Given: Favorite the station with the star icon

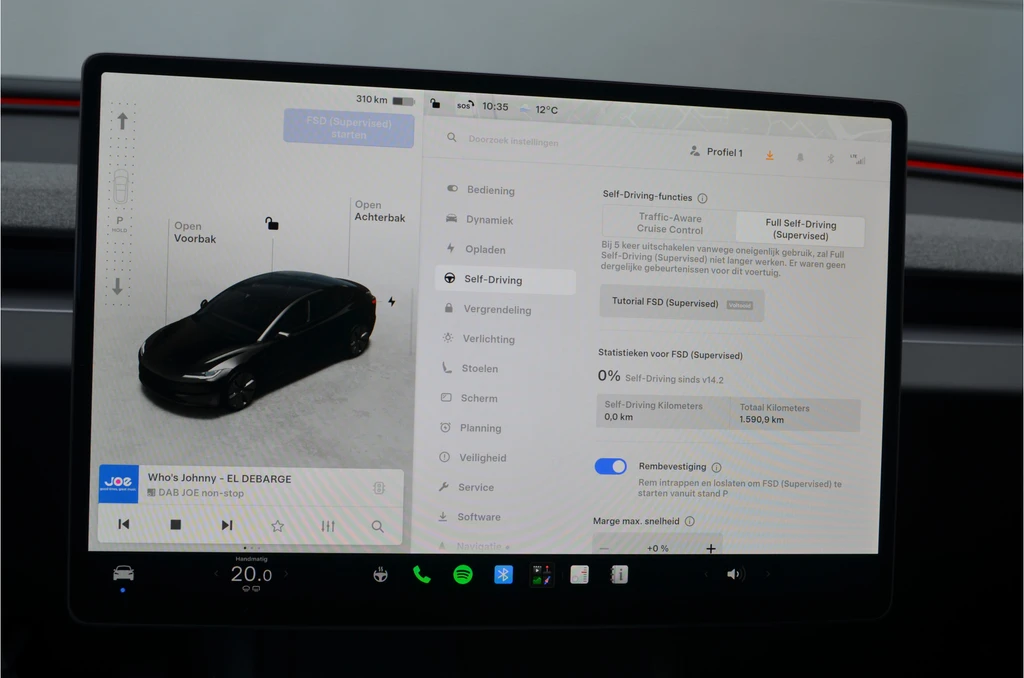Looking at the screenshot, I should [x=278, y=526].
